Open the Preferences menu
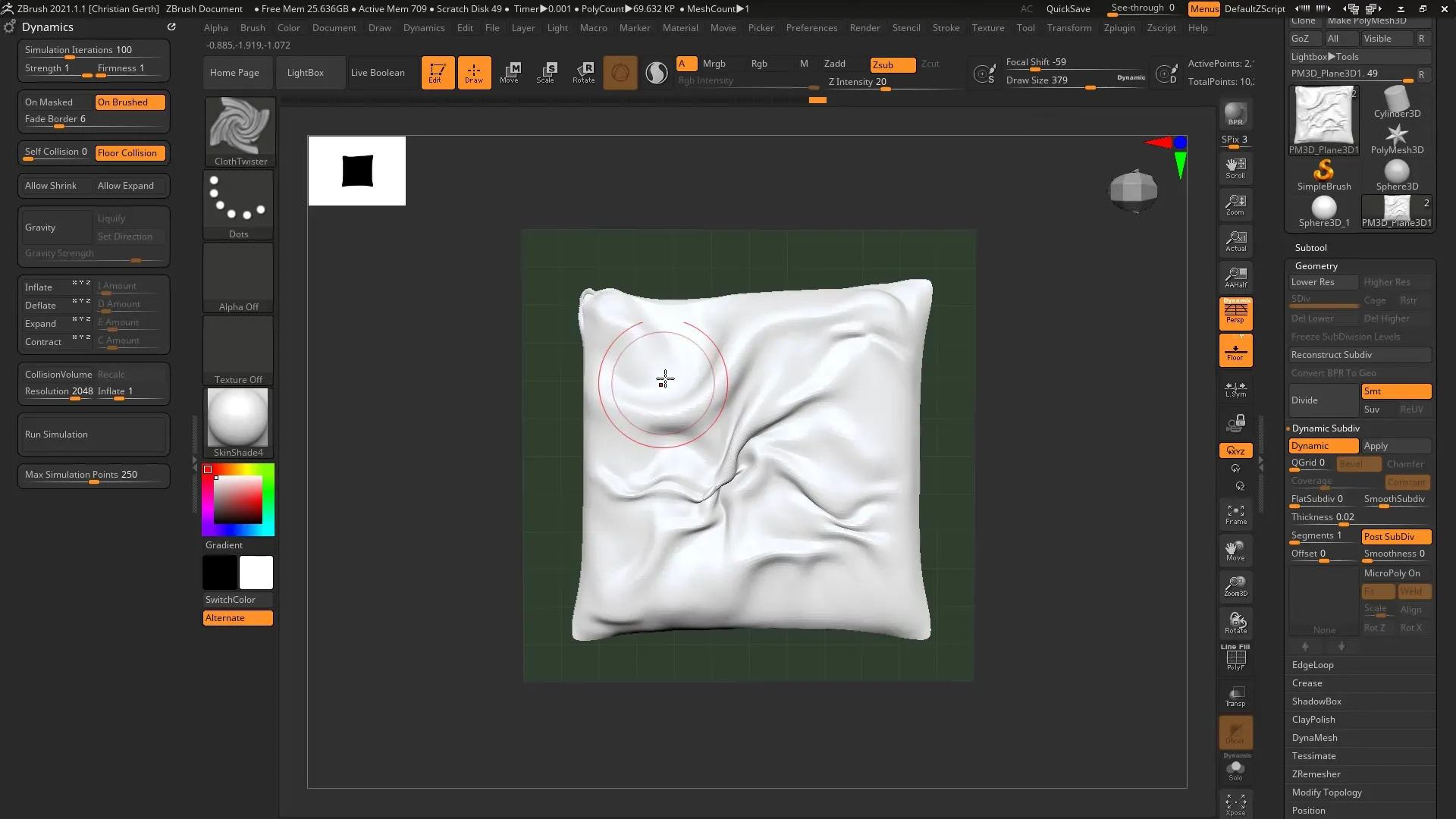 click(x=811, y=28)
